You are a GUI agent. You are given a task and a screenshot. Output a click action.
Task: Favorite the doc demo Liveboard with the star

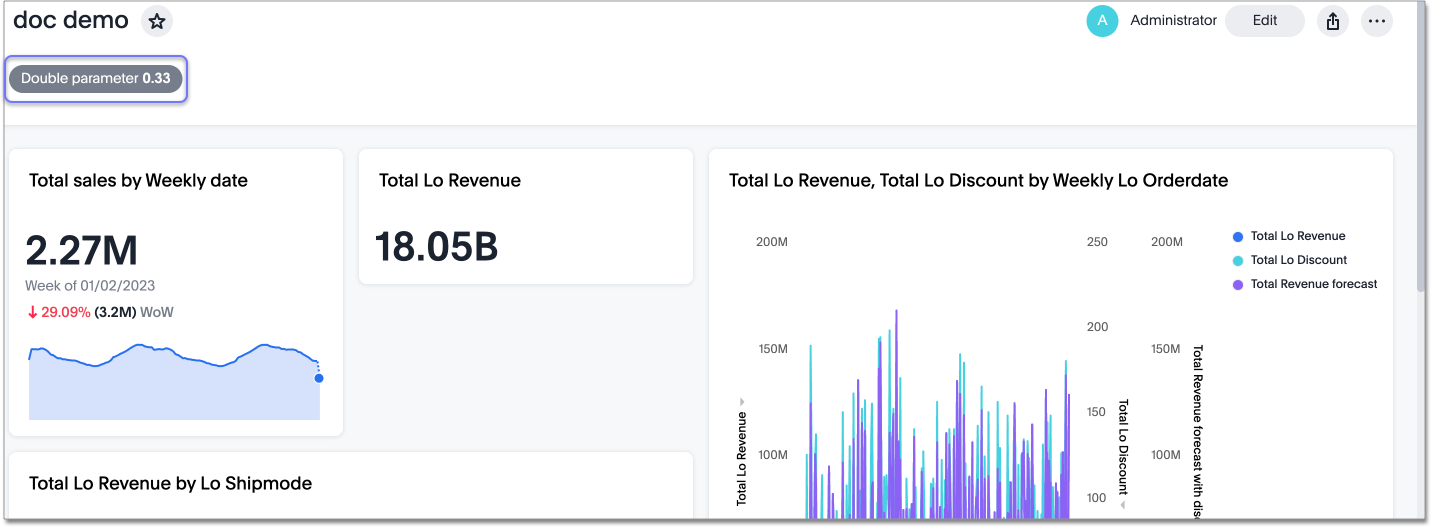156,21
